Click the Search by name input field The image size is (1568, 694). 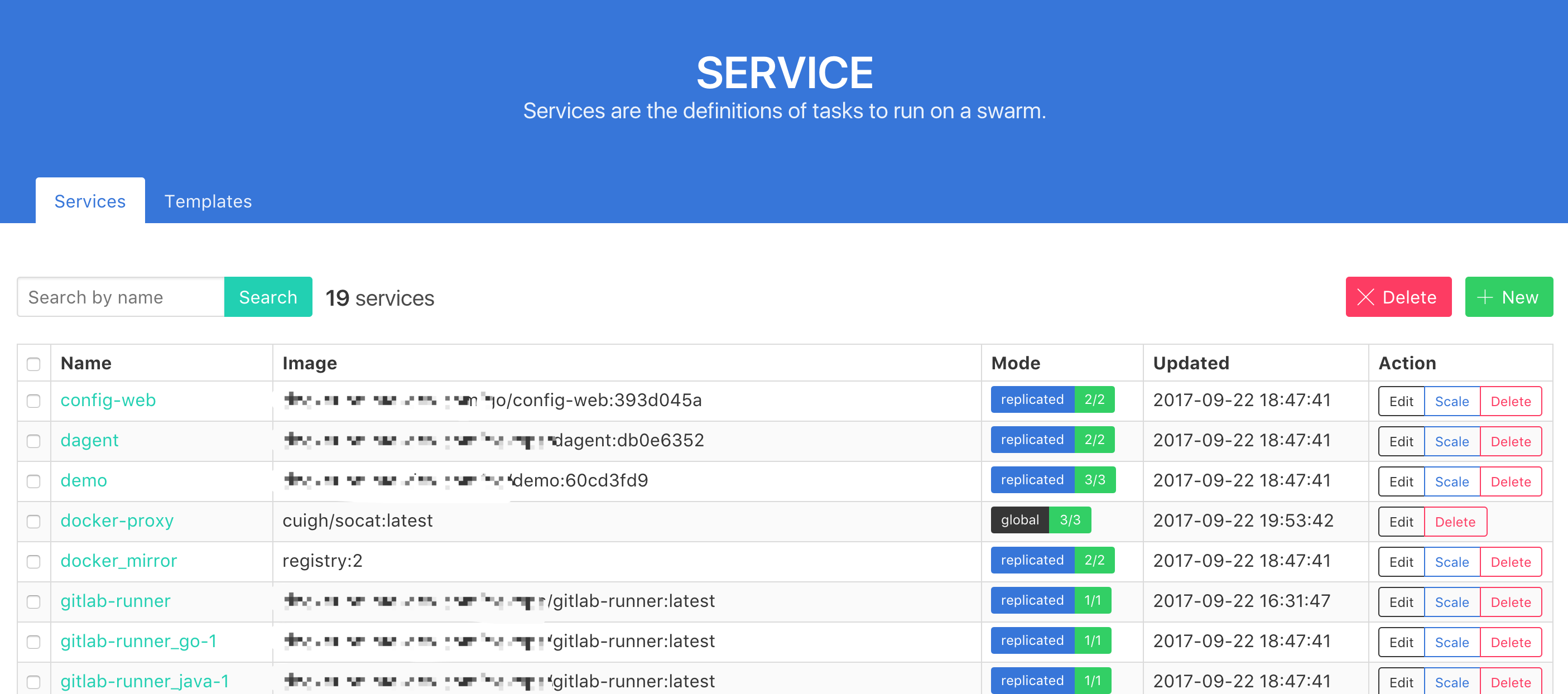pyautogui.click(x=121, y=297)
